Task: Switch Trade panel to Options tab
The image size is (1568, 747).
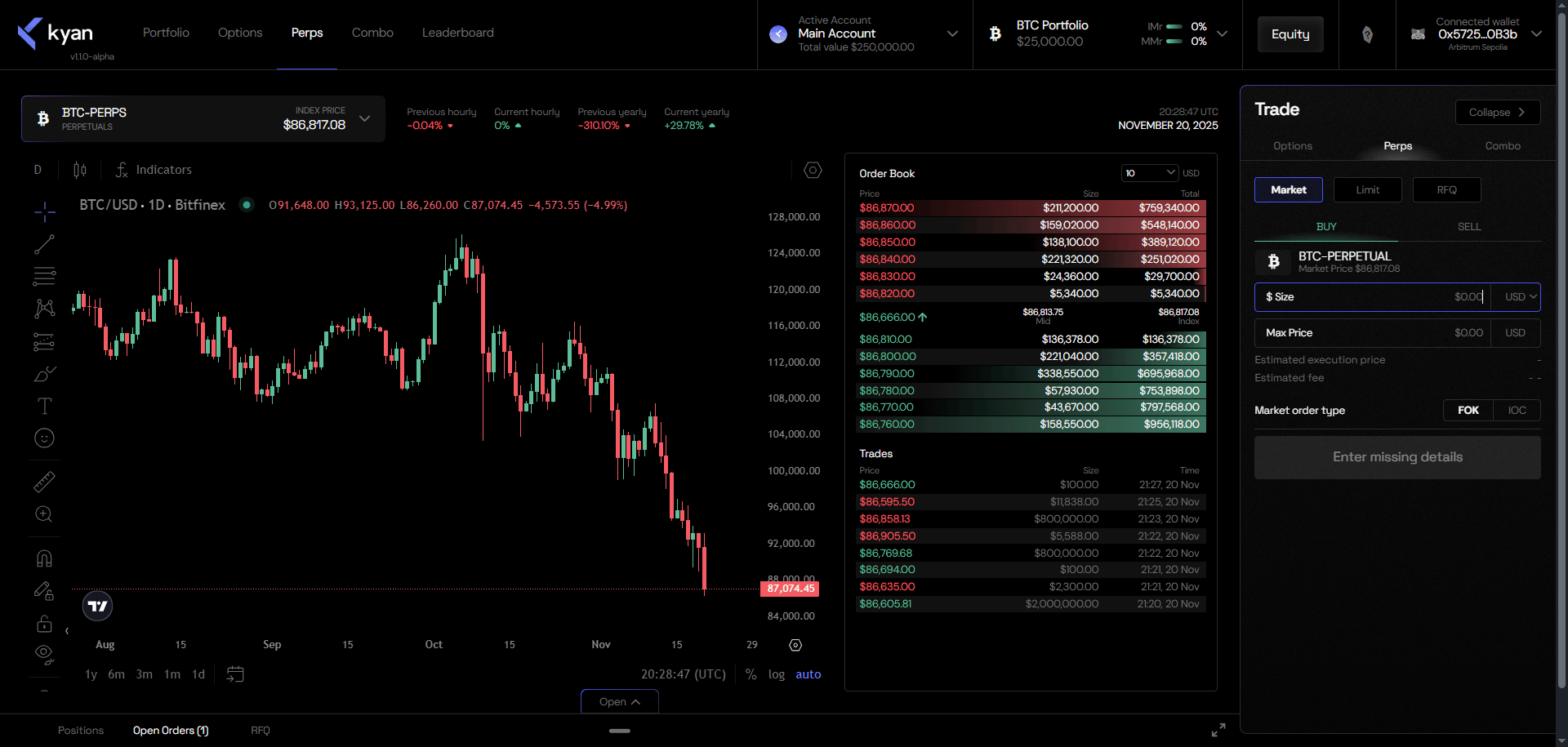Action: tap(1293, 146)
